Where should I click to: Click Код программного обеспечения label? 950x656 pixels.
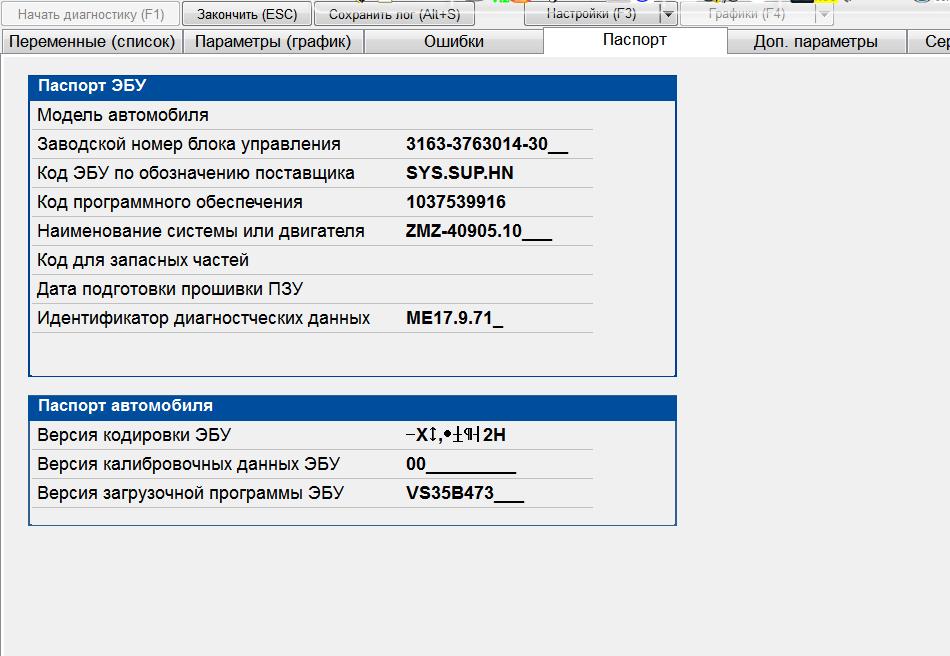click(170, 202)
